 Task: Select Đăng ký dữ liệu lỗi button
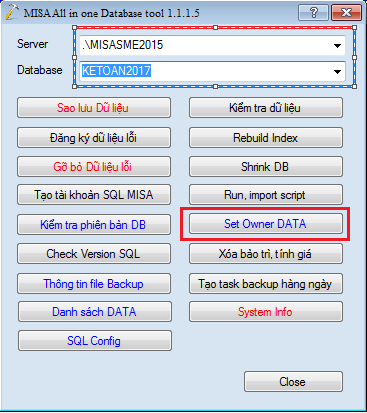pyautogui.click(x=94, y=137)
